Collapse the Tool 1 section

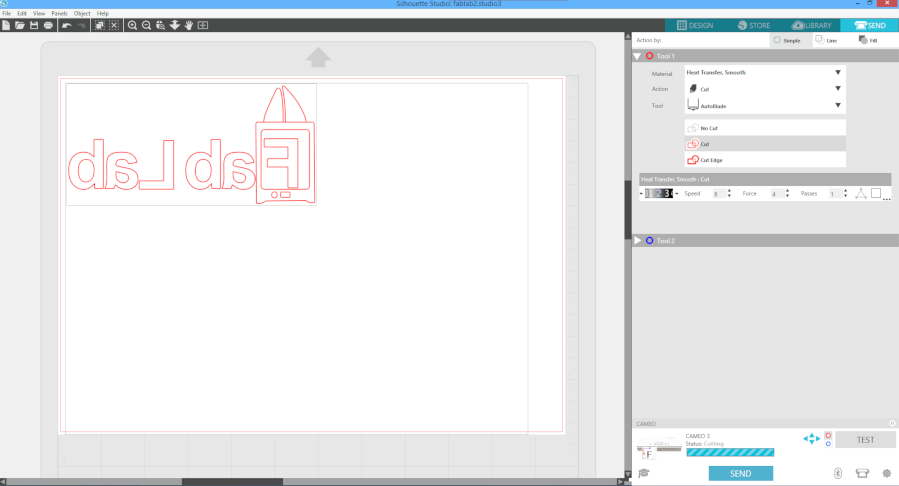click(637, 56)
